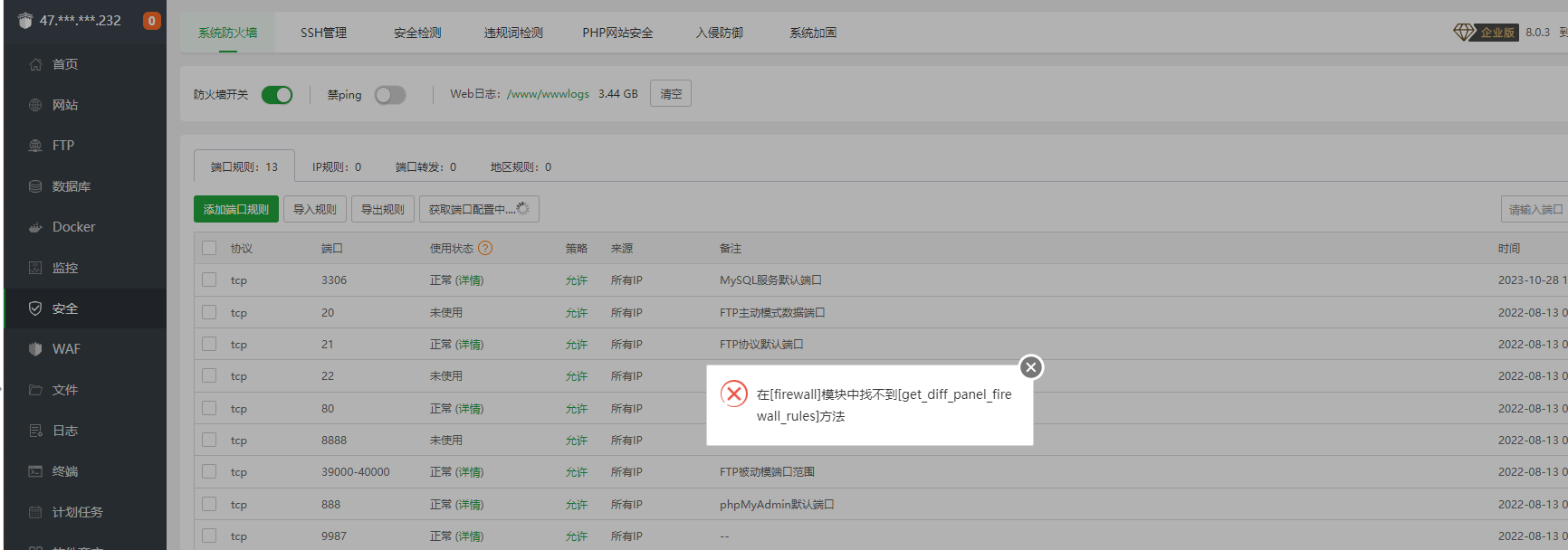The image size is (1568, 550).
Task: Select the 地区规则: 0 sub-tab
Action: (x=521, y=166)
